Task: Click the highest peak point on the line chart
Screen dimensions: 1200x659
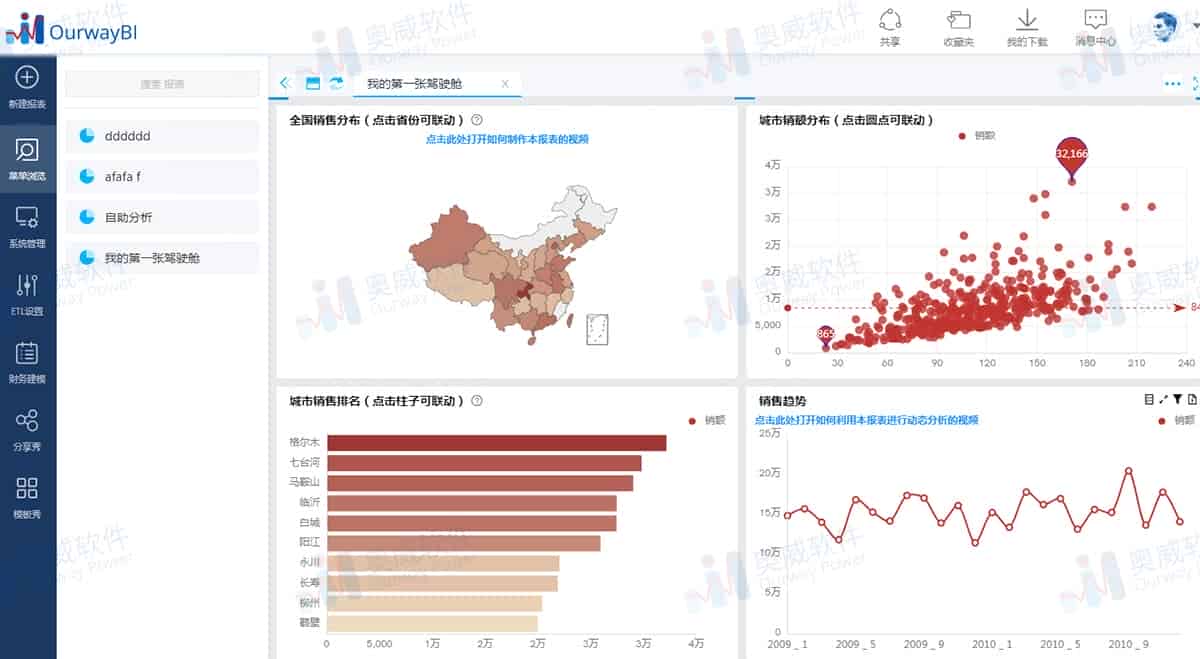Action: (1128, 470)
